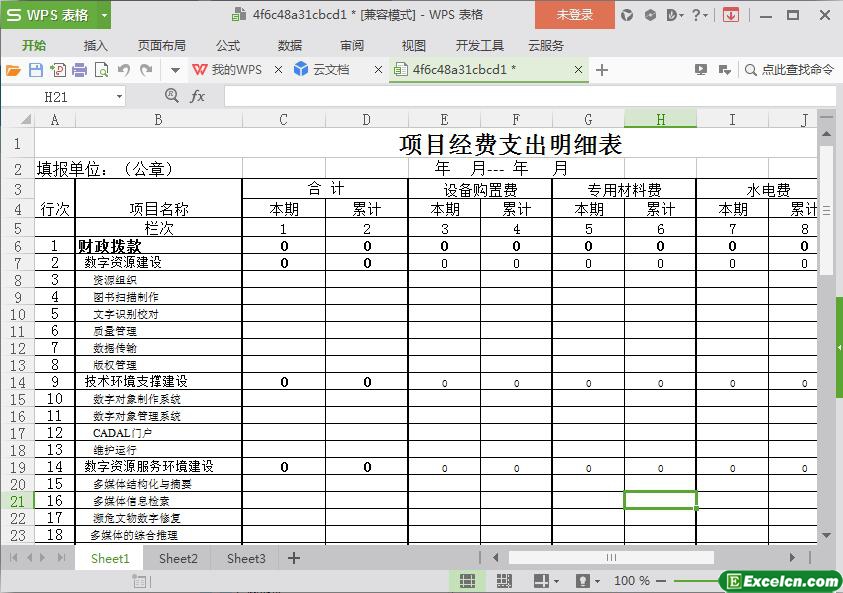The height and width of the screenshot is (593, 843).
Task: Open the WPS 表格 application menu dropdown
Action: click(104, 16)
